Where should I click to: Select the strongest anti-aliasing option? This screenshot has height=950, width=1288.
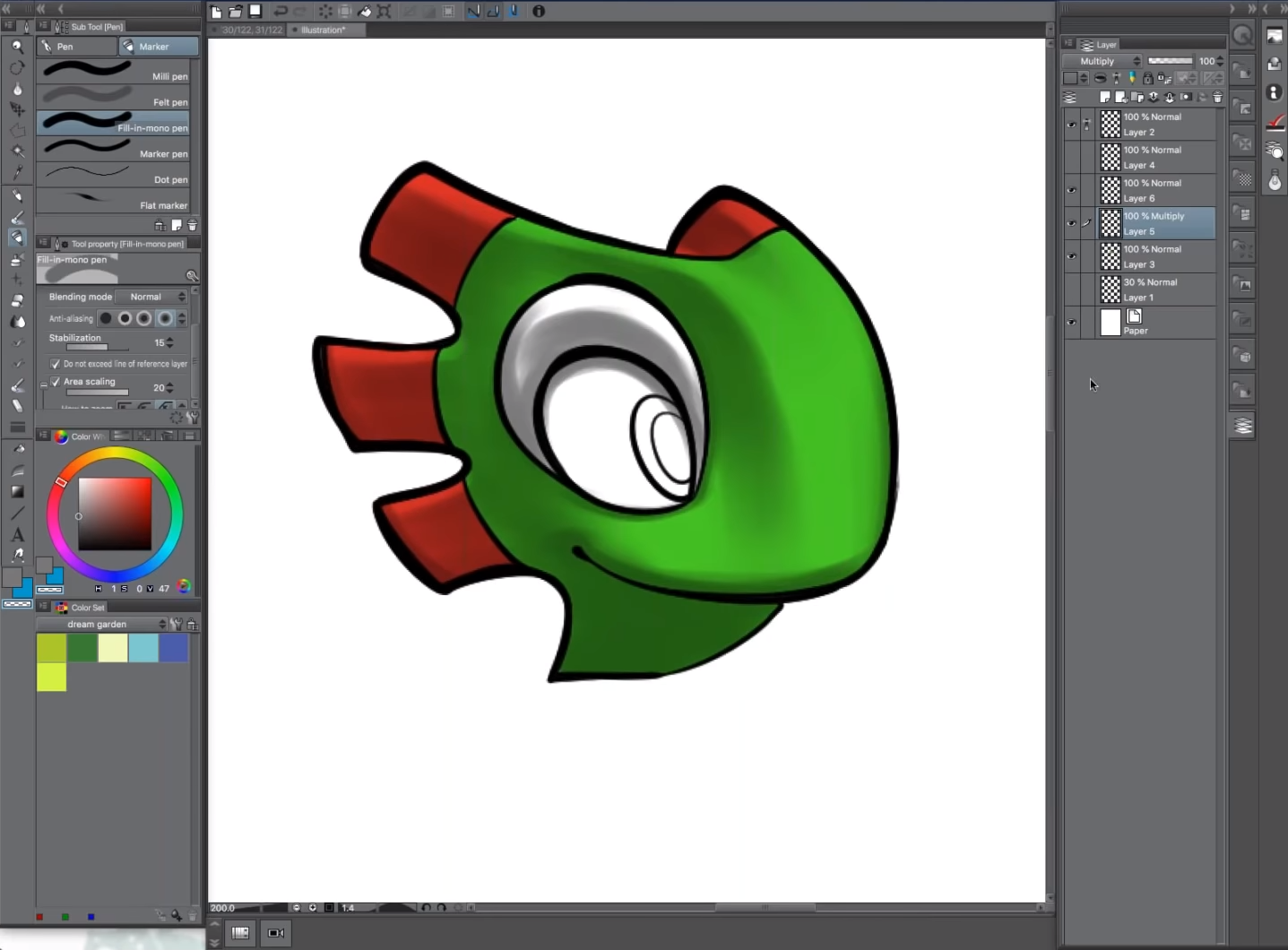(165, 318)
